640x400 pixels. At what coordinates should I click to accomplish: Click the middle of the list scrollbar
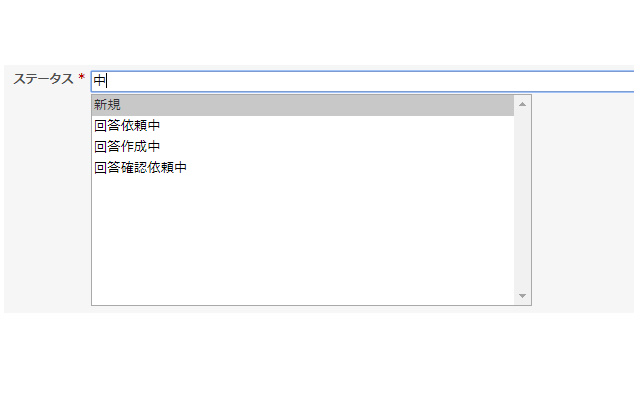(522, 200)
